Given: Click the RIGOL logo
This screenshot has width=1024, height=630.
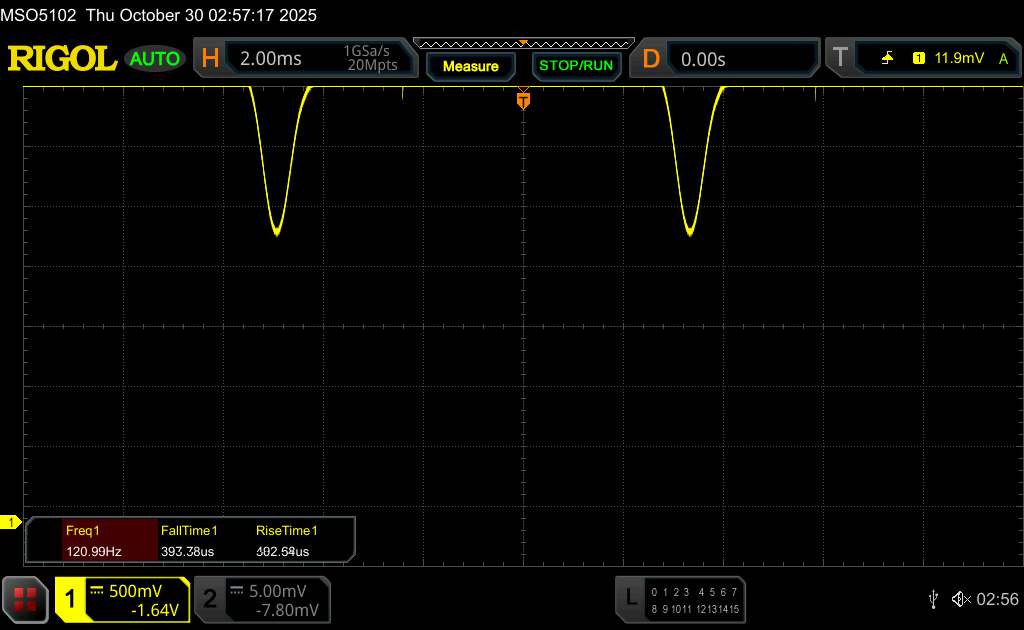Looking at the screenshot, I should coord(62,59).
